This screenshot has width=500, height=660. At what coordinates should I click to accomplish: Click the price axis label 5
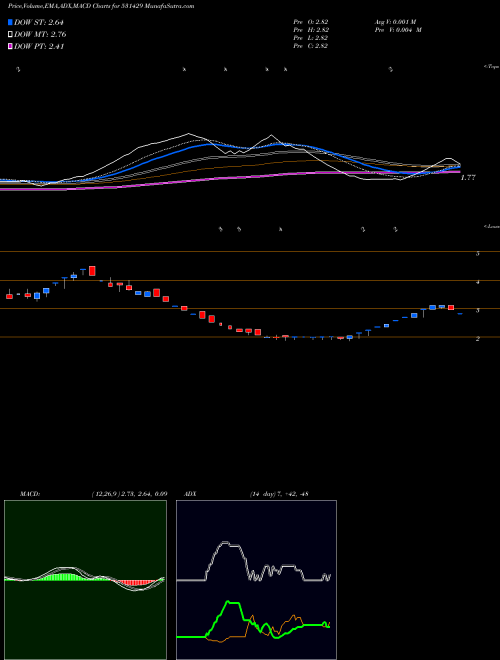click(478, 254)
